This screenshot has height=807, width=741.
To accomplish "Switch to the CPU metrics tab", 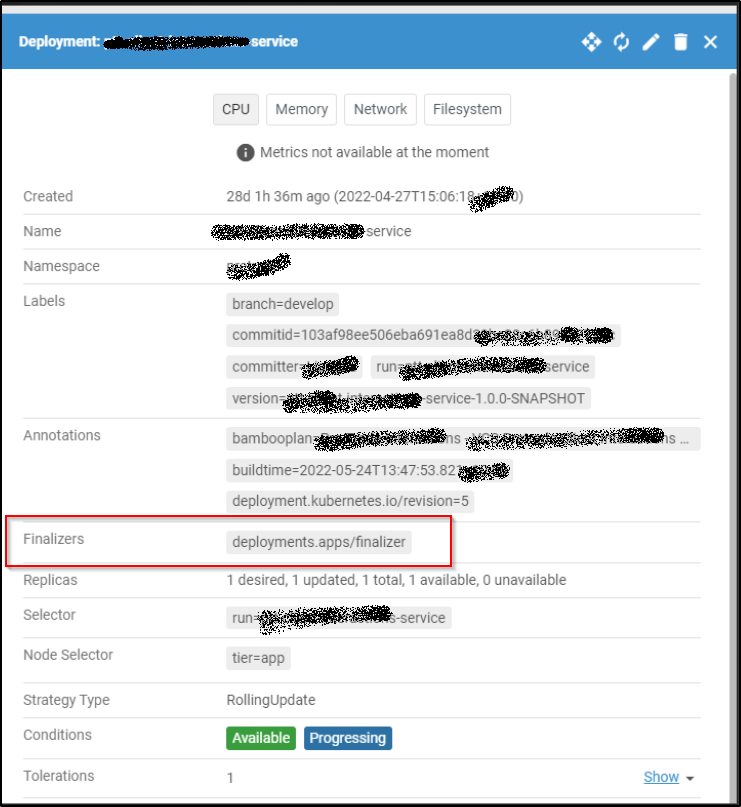I will coord(236,109).
